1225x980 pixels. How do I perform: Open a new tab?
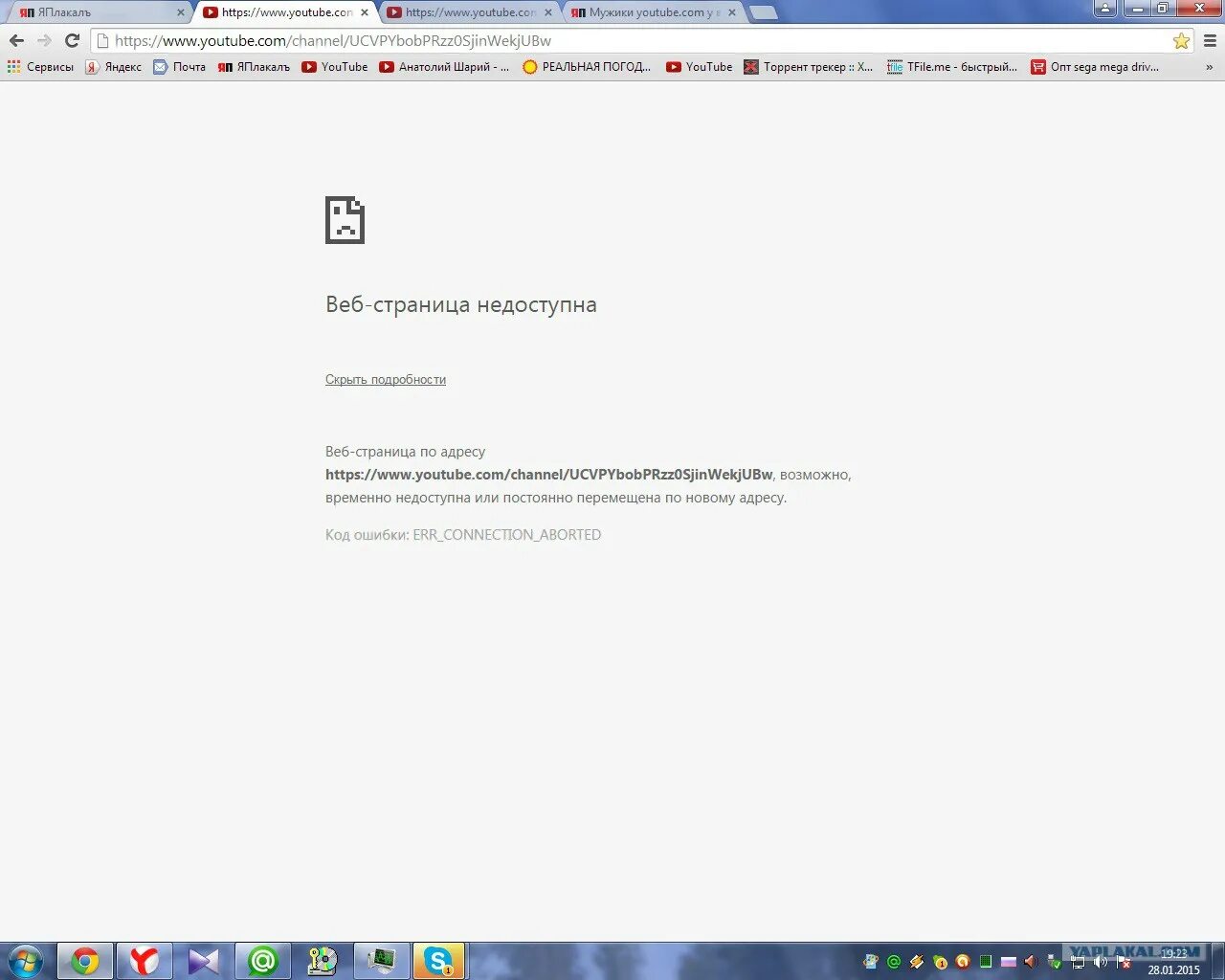coord(763,13)
